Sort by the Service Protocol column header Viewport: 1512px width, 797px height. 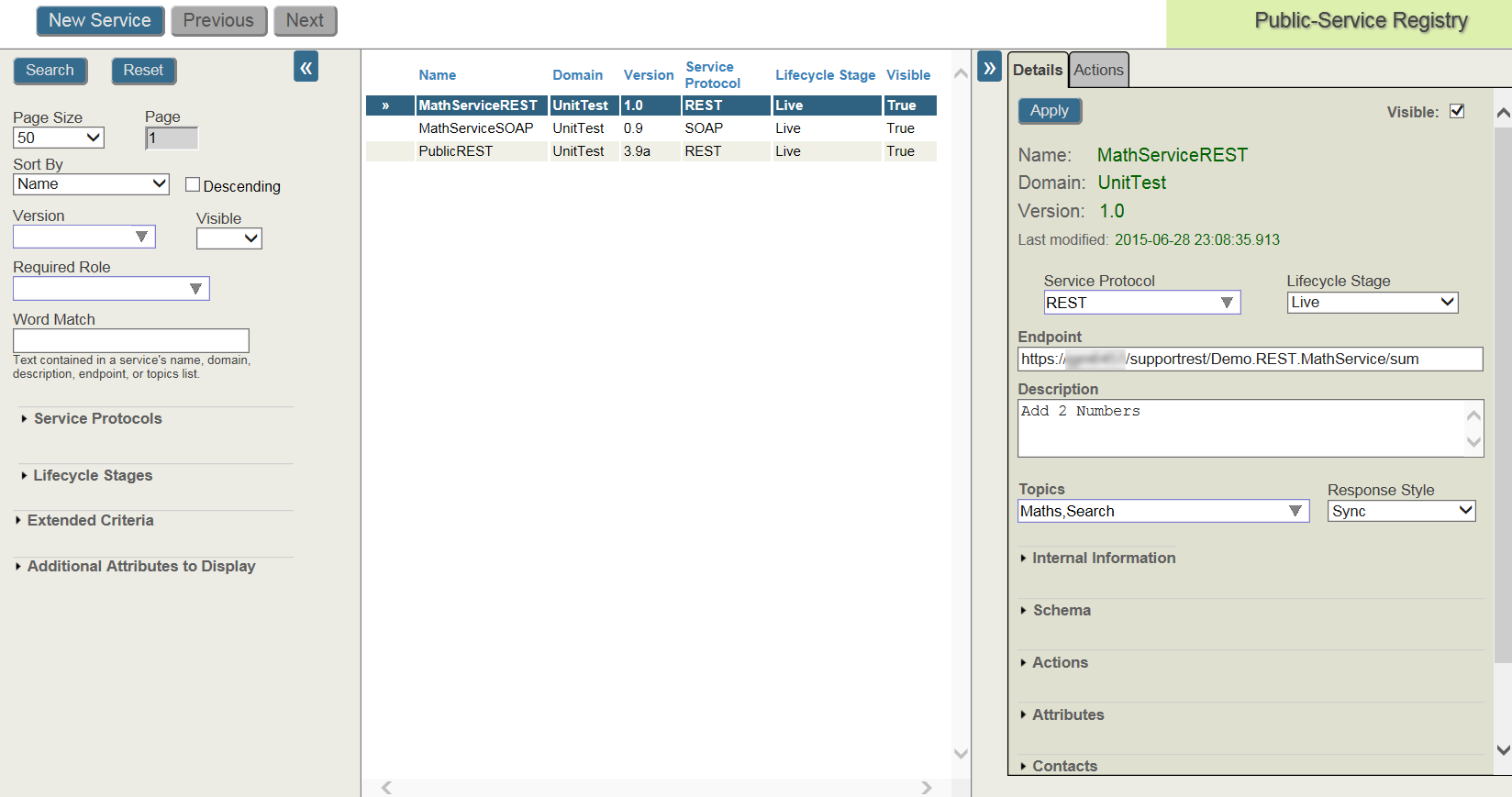point(713,75)
